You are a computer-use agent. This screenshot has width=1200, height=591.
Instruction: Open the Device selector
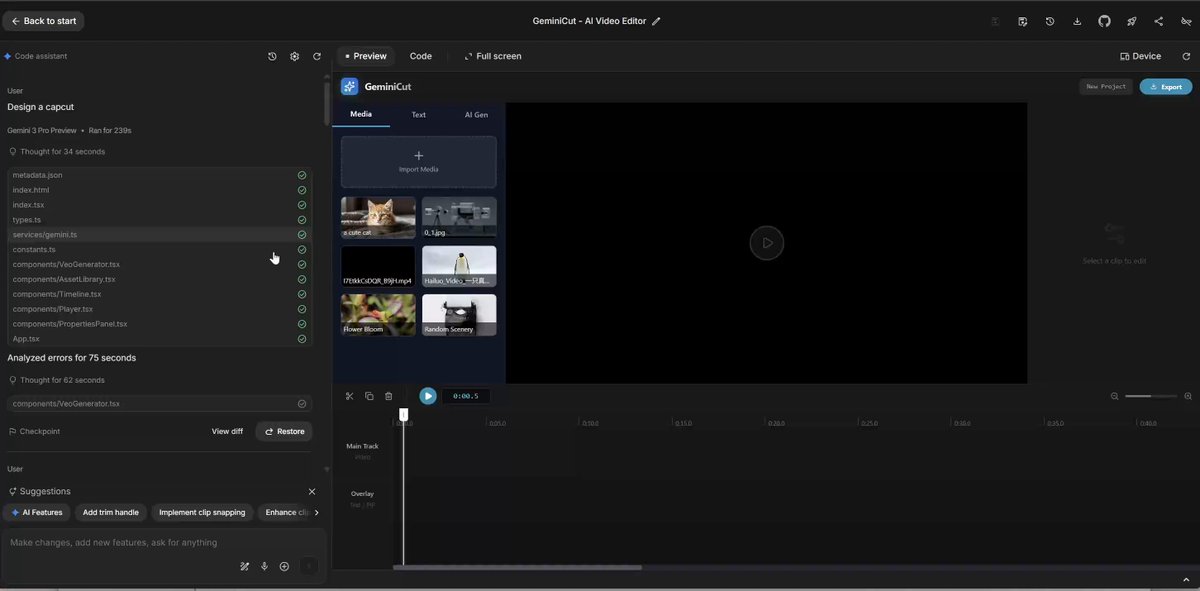pyautogui.click(x=1141, y=56)
